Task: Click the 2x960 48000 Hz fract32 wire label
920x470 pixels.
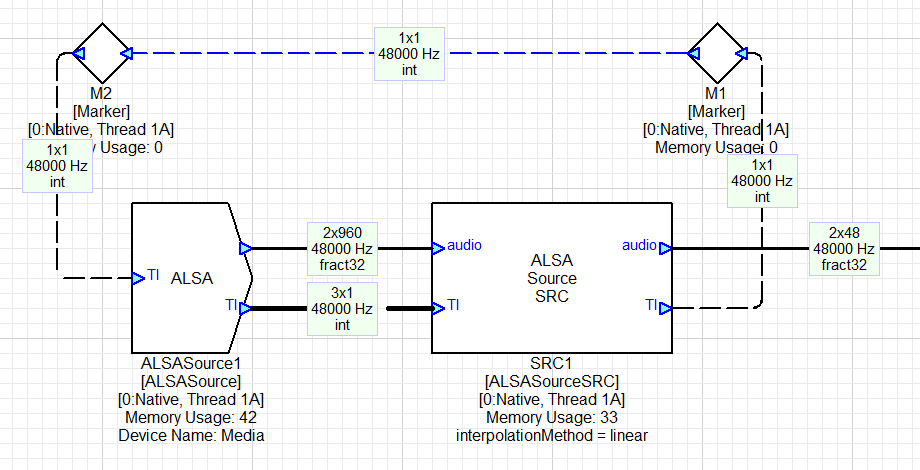Action: click(x=342, y=249)
